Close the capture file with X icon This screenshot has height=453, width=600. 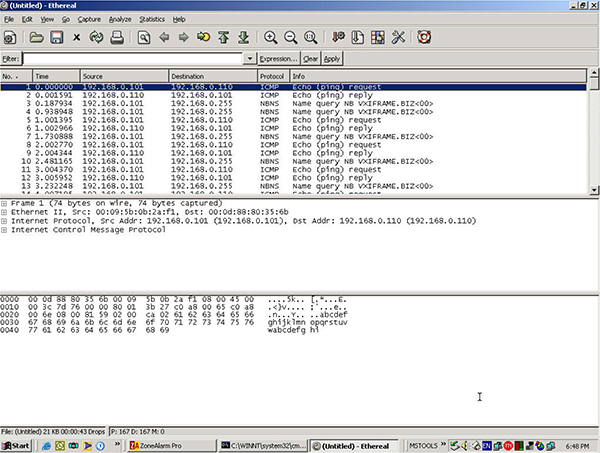[x=77, y=37]
